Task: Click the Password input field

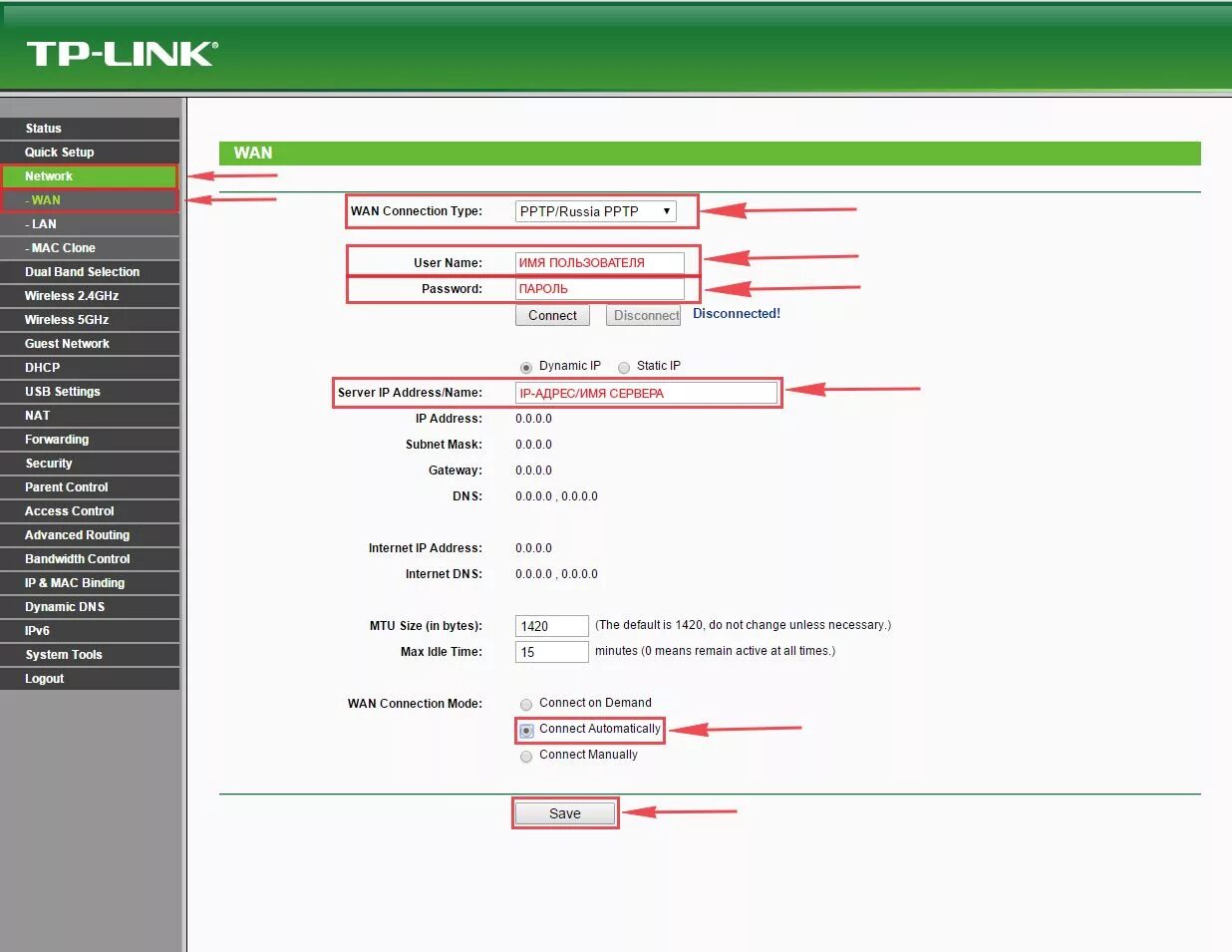Action: [x=600, y=289]
